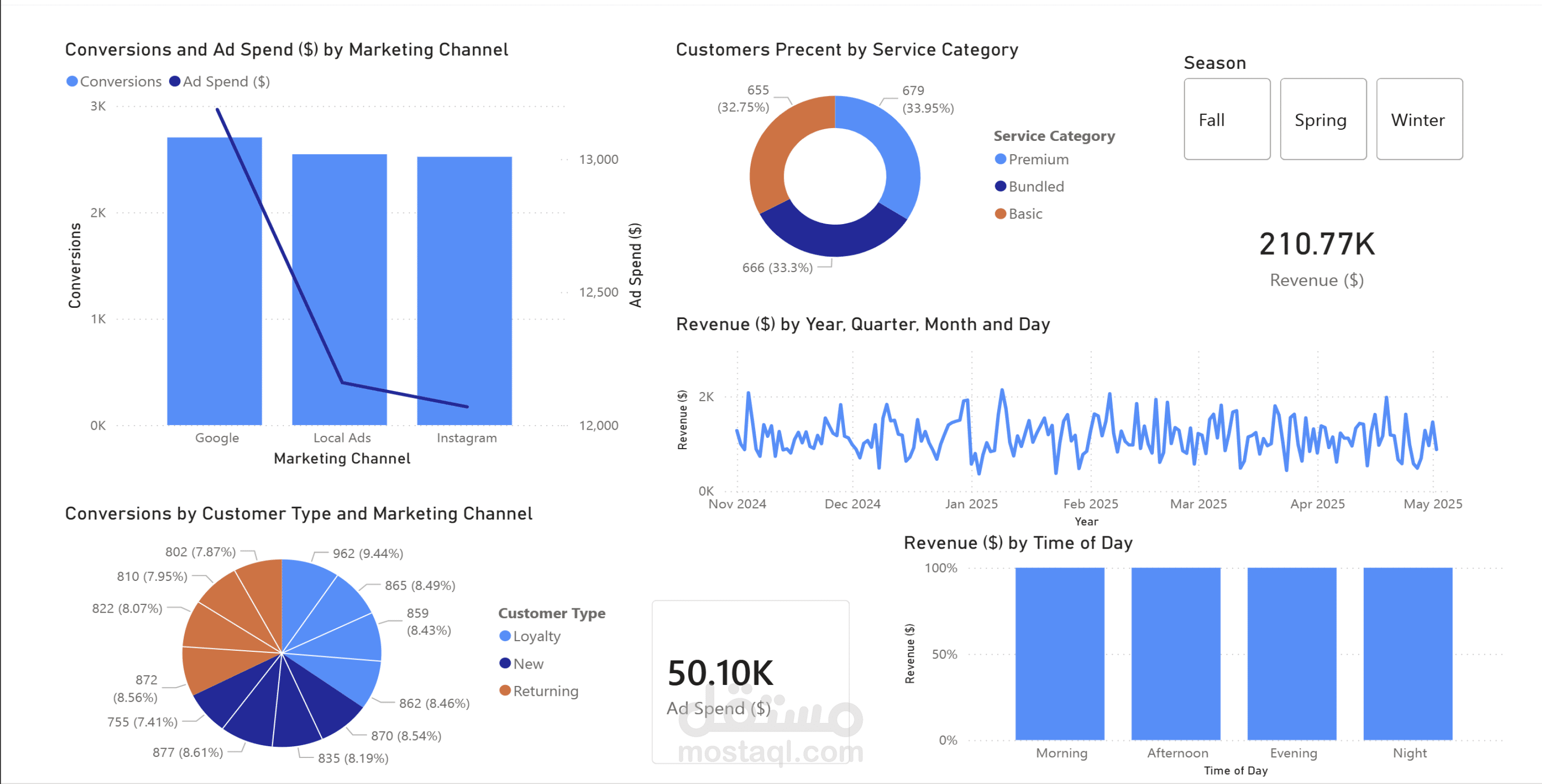Enable the Spring season filter

point(1323,120)
